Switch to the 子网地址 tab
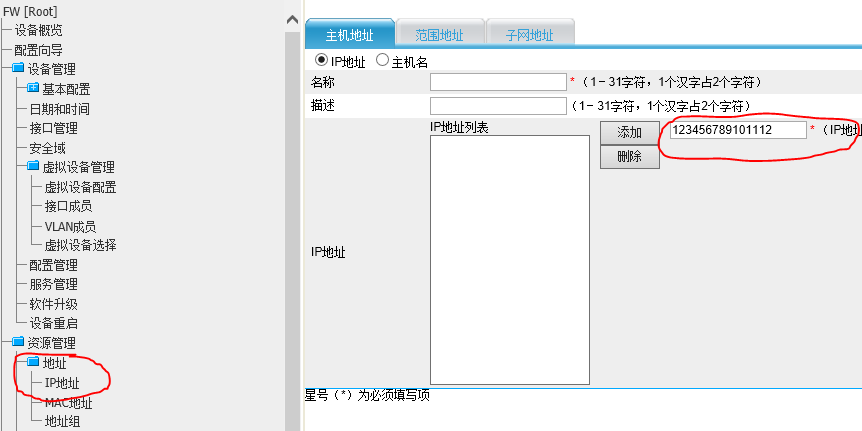This screenshot has height=431, width=862. click(x=530, y=33)
